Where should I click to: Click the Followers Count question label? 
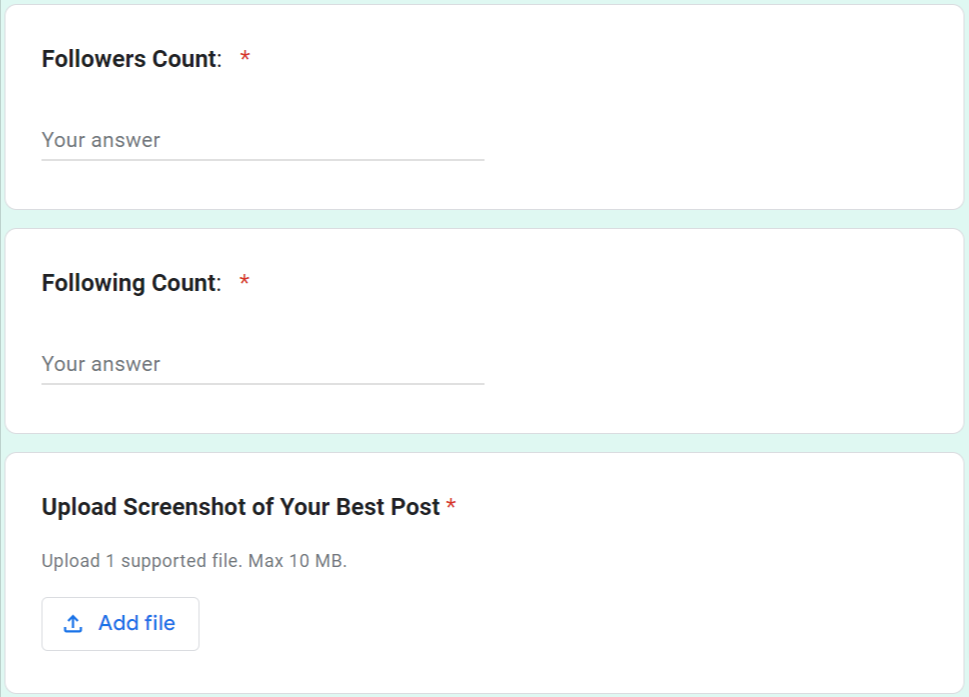tap(130, 59)
